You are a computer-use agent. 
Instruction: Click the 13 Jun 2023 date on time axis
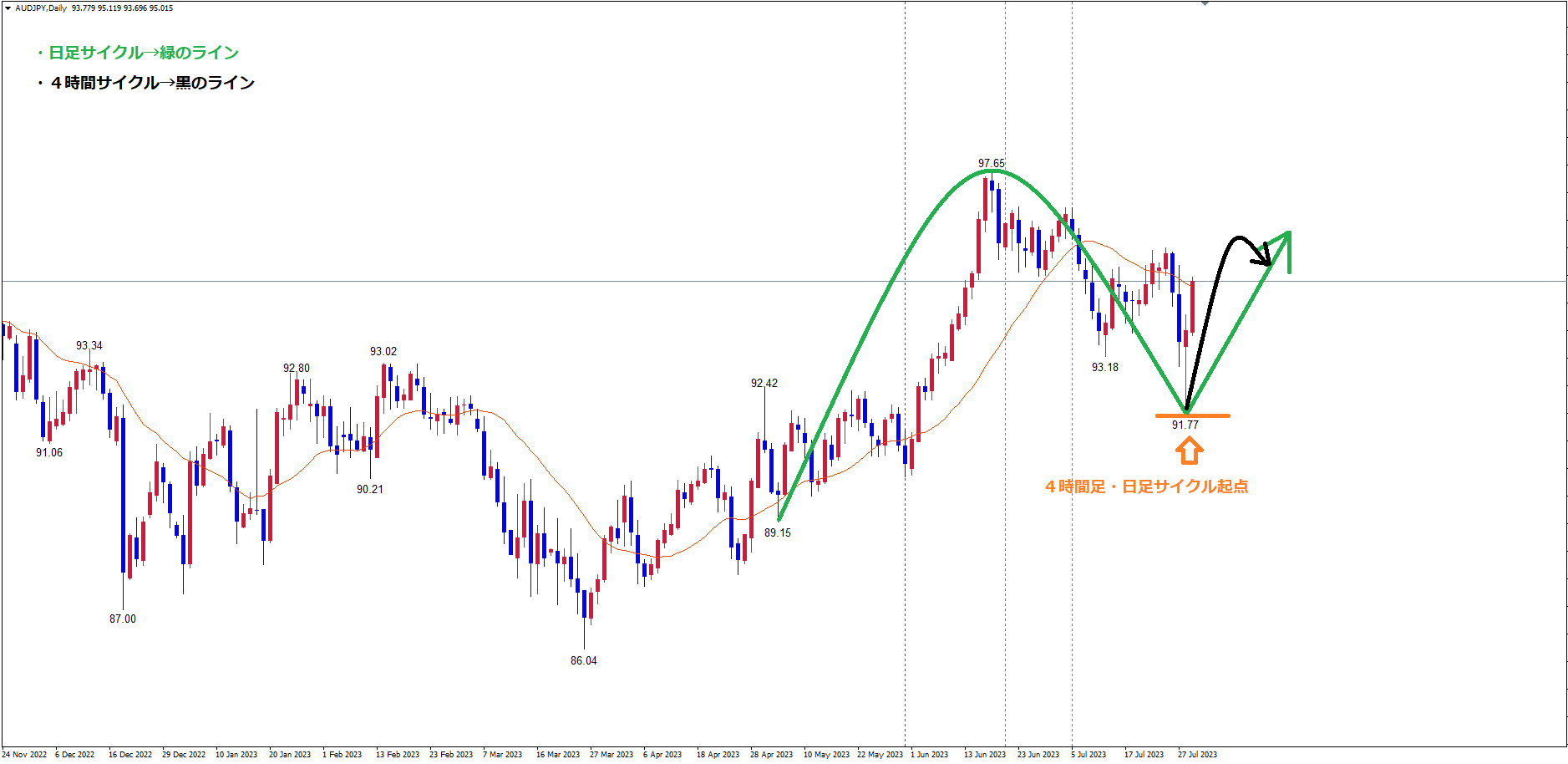click(x=984, y=754)
